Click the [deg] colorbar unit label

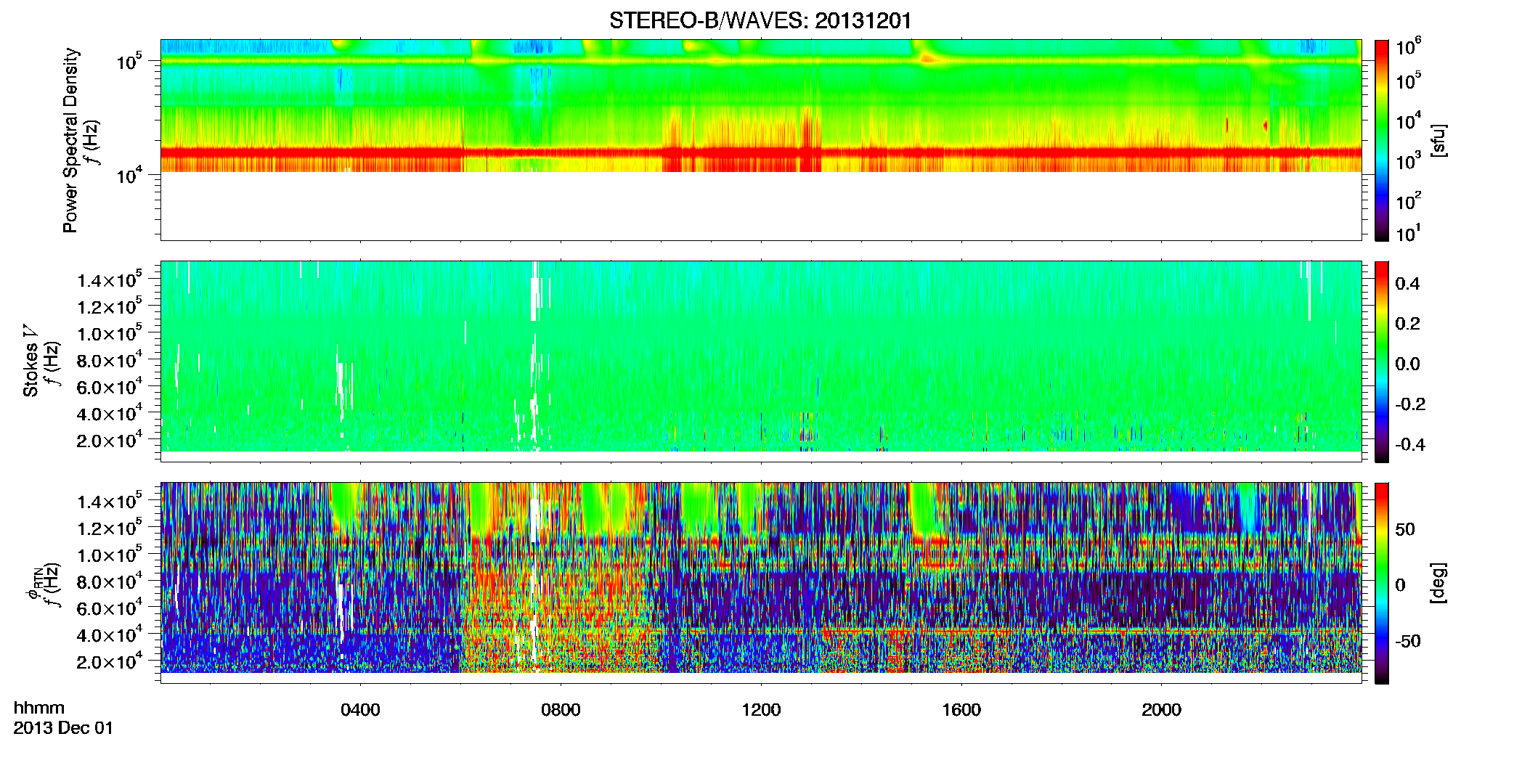[x=1438, y=583]
